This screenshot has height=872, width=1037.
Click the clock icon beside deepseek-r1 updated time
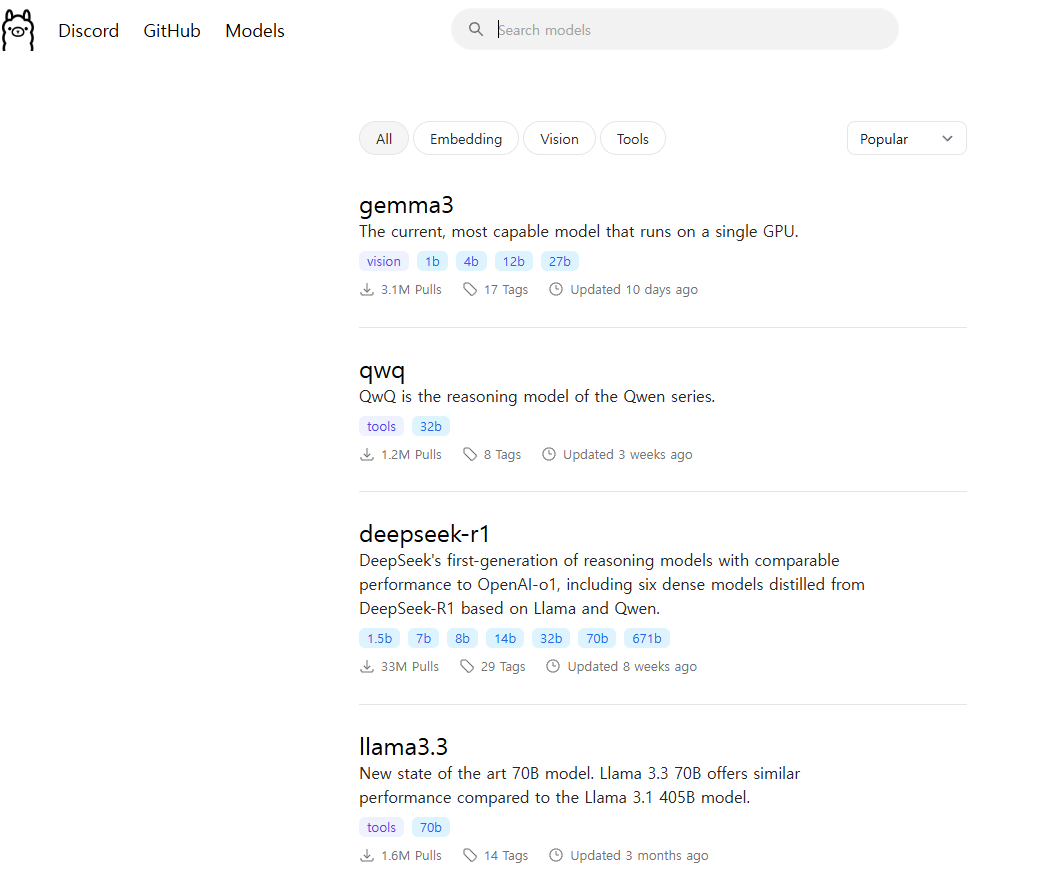[x=553, y=667]
